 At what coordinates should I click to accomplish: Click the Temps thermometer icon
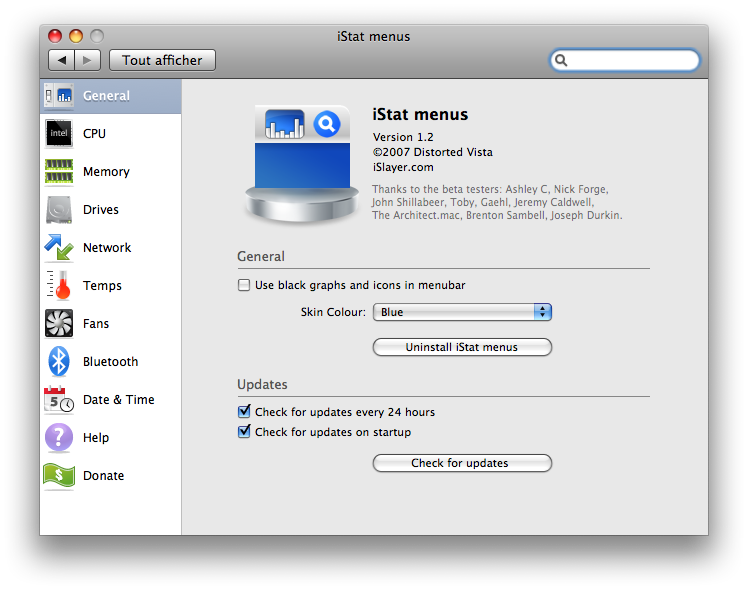tap(59, 285)
